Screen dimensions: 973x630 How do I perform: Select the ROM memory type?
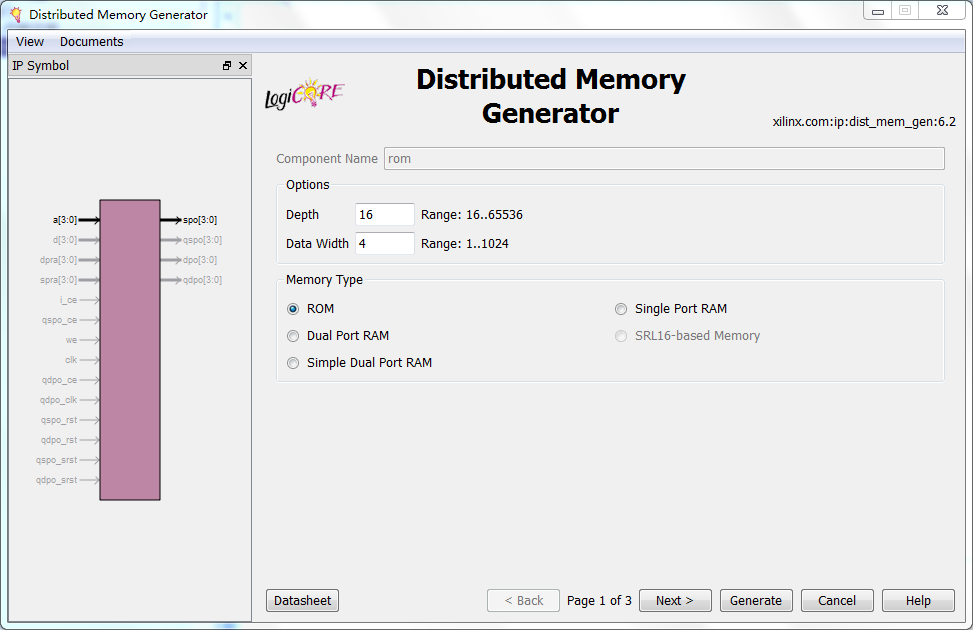click(293, 309)
